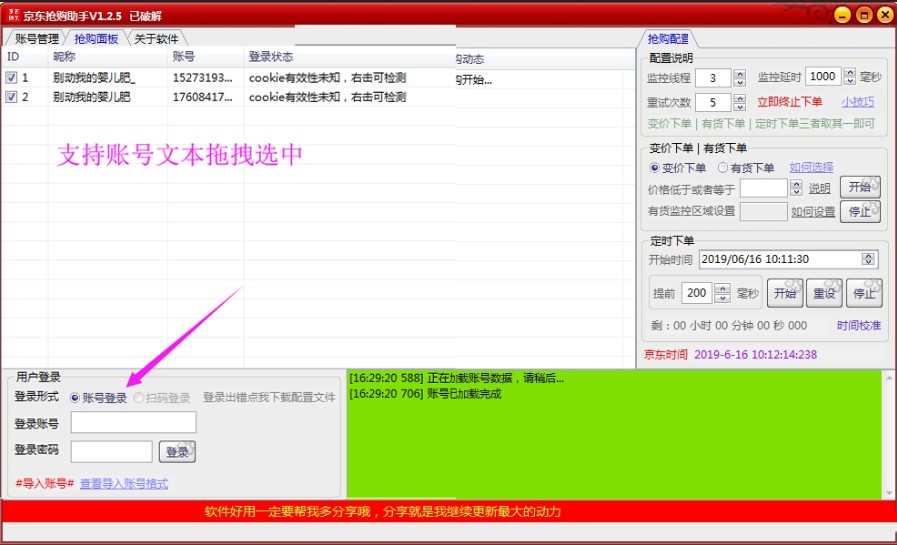Sort by the 昵称 column header
Image resolution: width=897 pixels, height=545 pixels.
(63, 57)
